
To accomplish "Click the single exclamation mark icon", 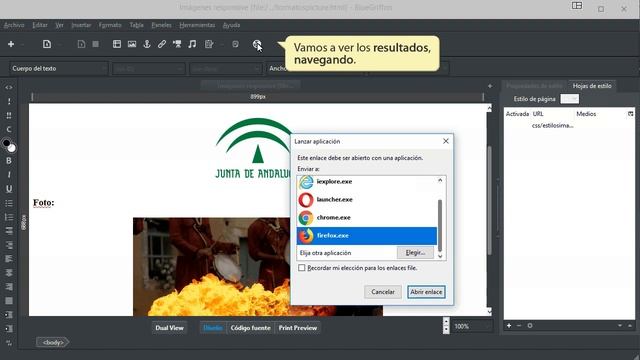I will pyautogui.click(x=9, y=101).
